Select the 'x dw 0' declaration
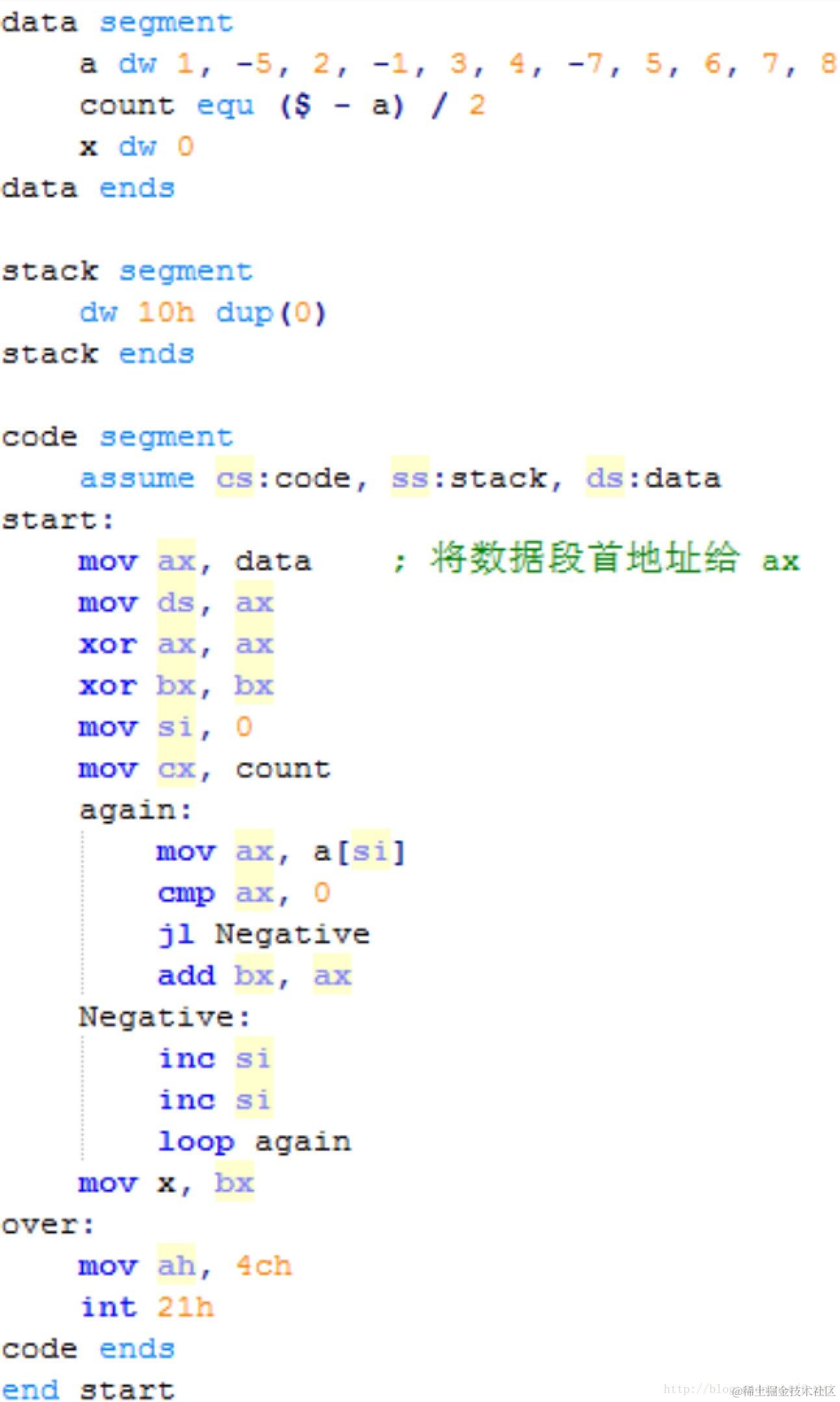 137,147
